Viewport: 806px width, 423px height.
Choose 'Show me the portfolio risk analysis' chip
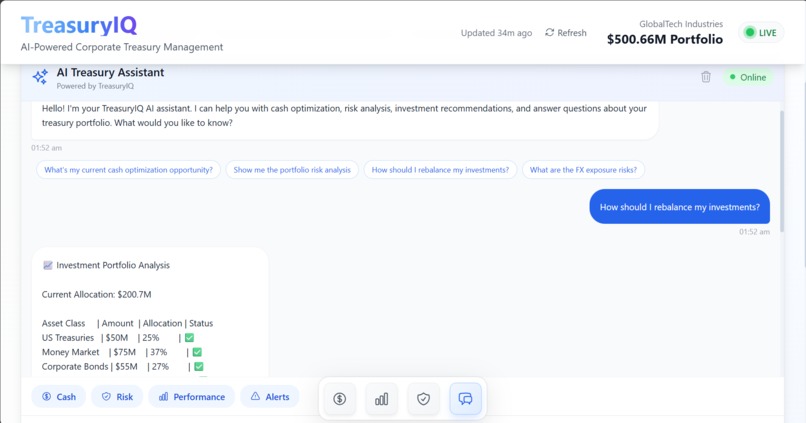[x=292, y=170]
